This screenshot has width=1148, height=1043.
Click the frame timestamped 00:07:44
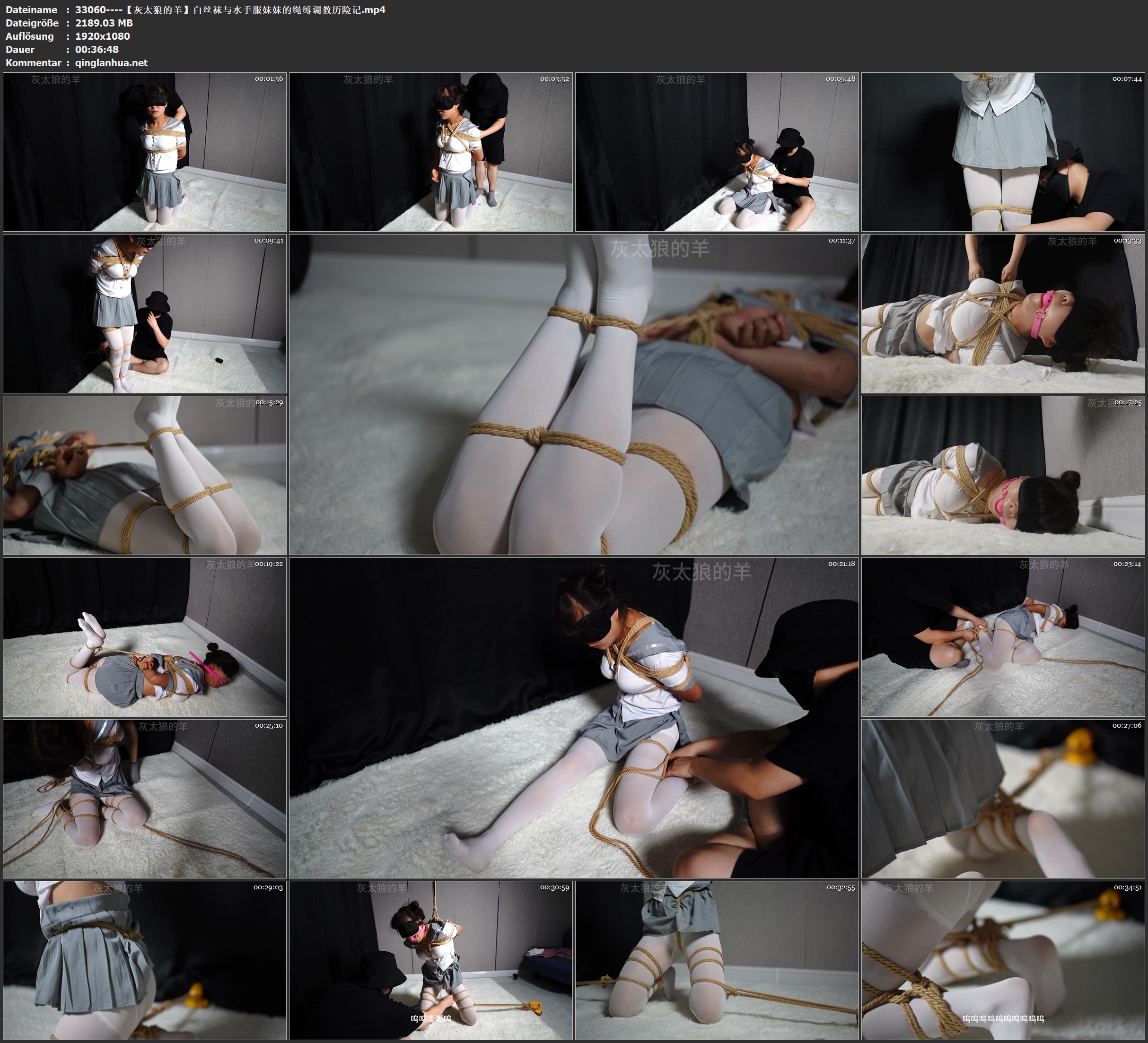(x=1003, y=152)
